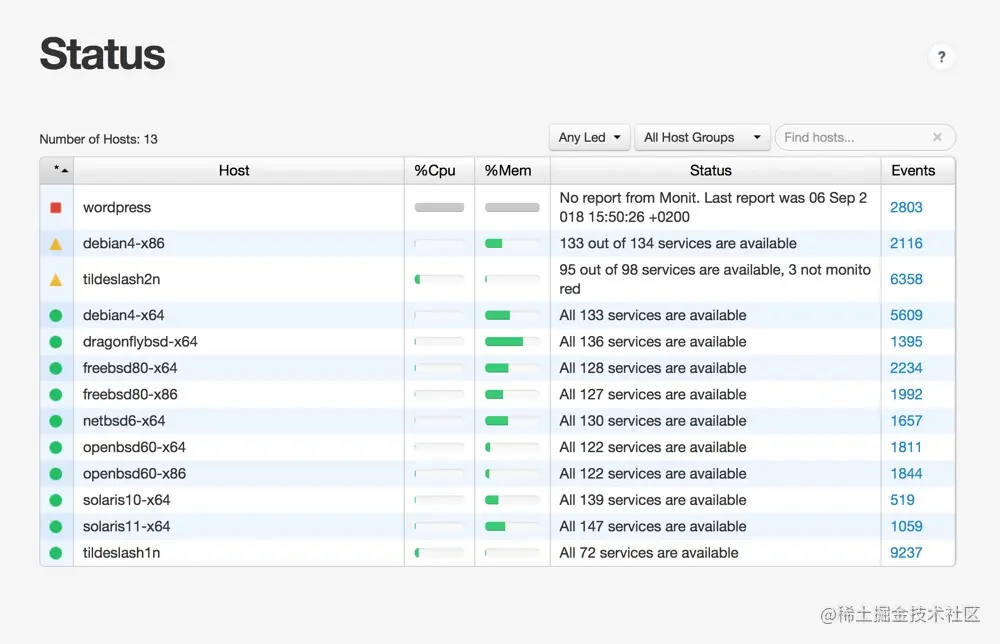Select the dragonflybsd-x64 host name
Image resolution: width=1000 pixels, height=644 pixels.
pos(140,342)
